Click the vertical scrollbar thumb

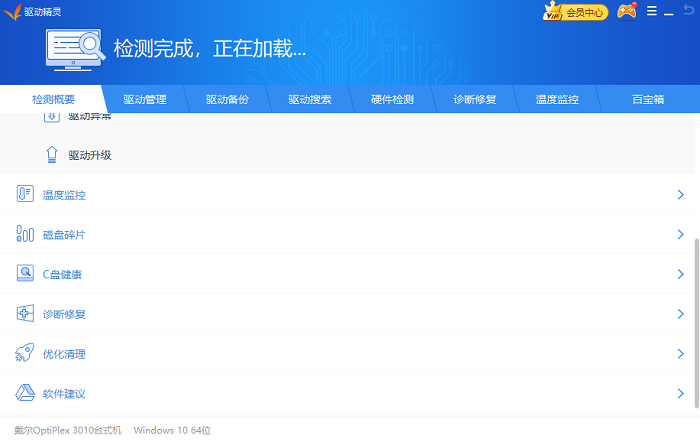click(696, 320)
